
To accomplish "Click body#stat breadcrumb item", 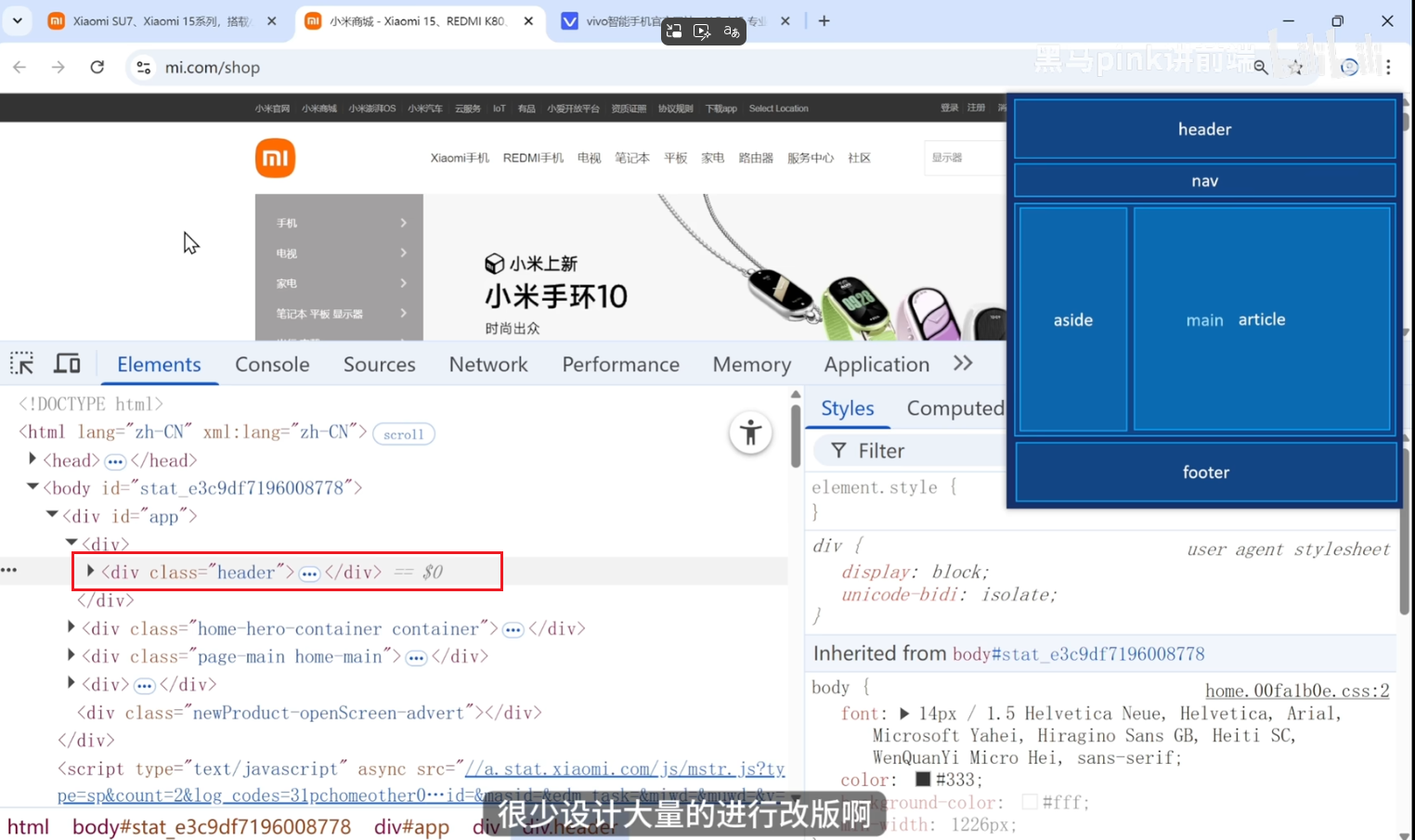I will tap(212, 826).
